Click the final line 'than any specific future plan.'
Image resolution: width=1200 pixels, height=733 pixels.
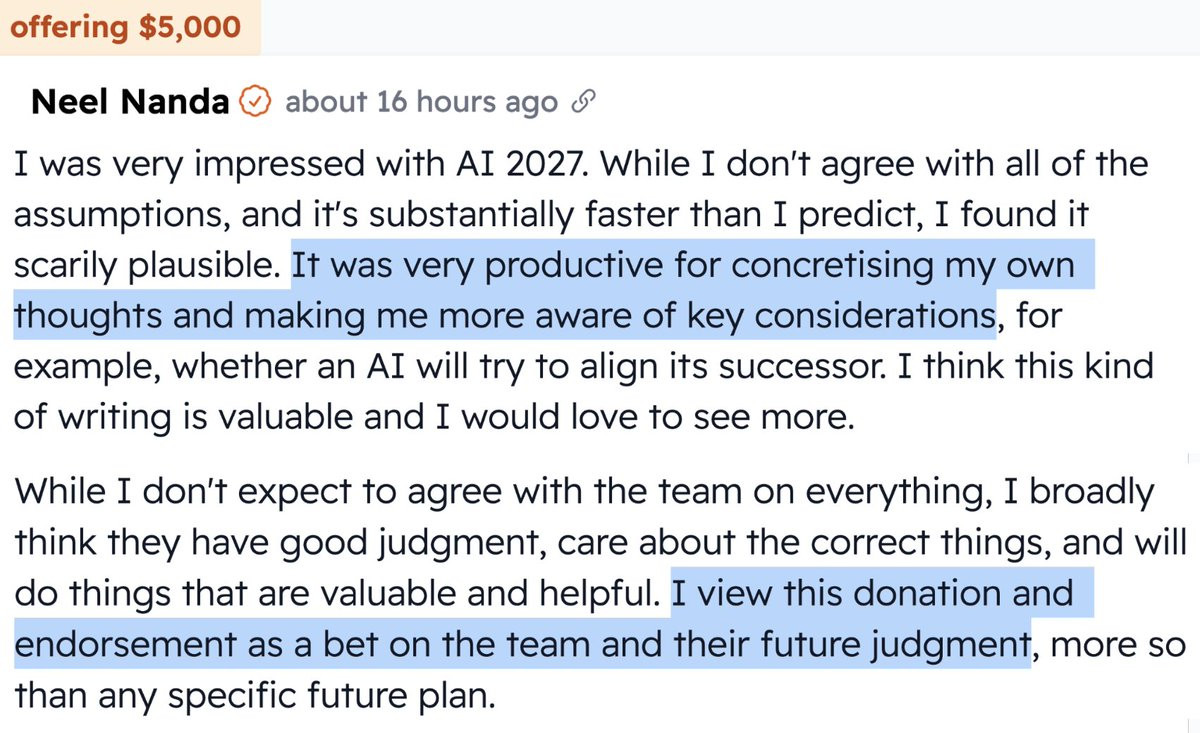[x=255, y=693]
